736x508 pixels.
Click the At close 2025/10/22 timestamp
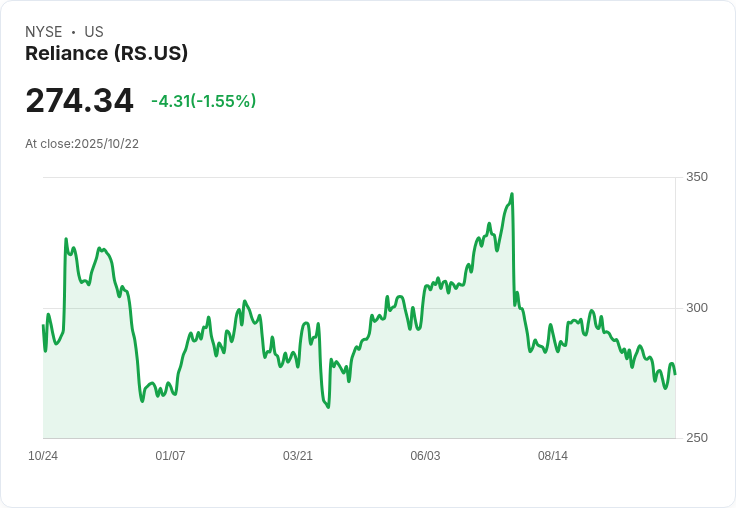point(82,144)
